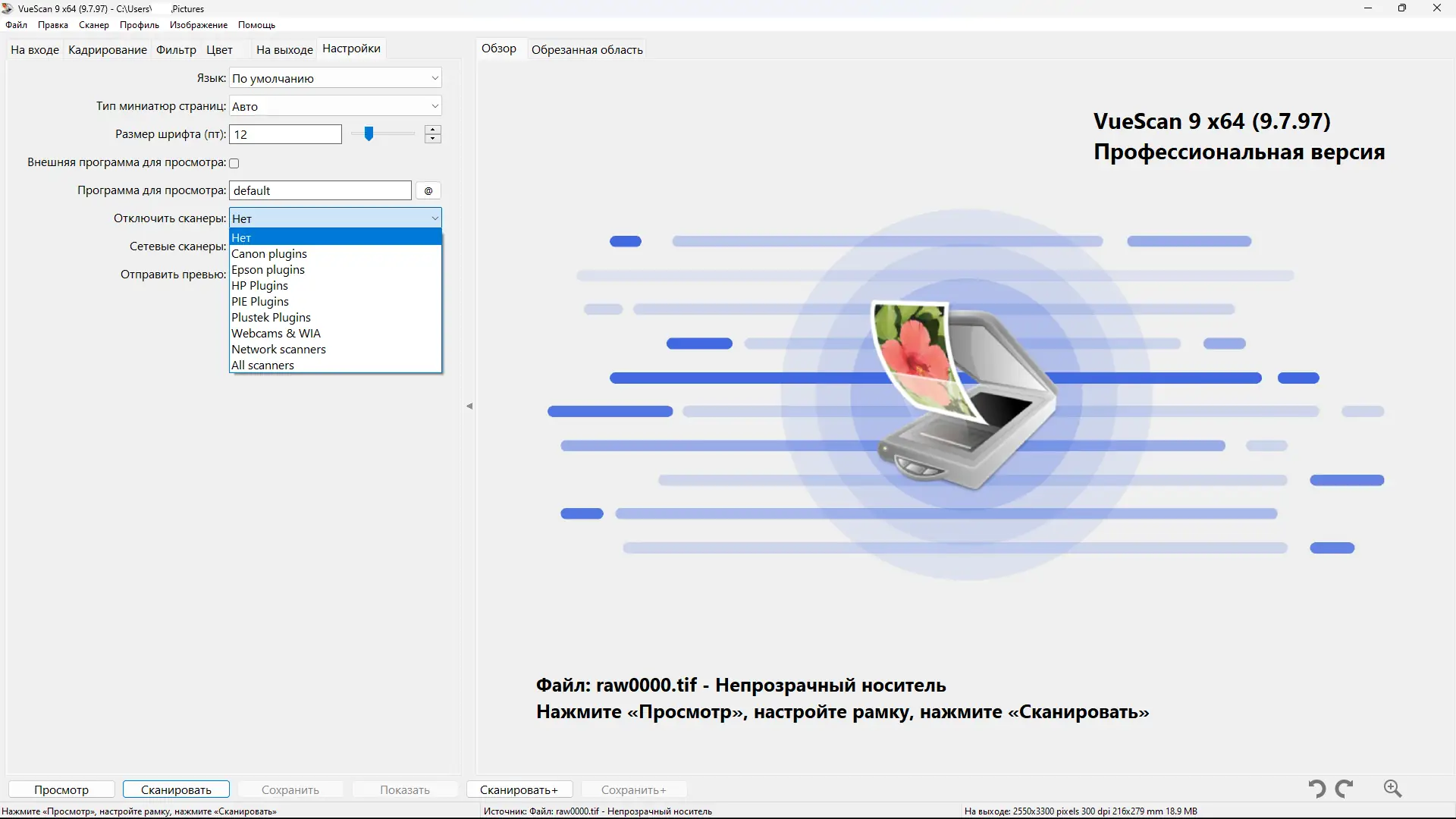Enable the external viewer checkbox
This screenshot has width=1456, height=819.
(234, 163)
